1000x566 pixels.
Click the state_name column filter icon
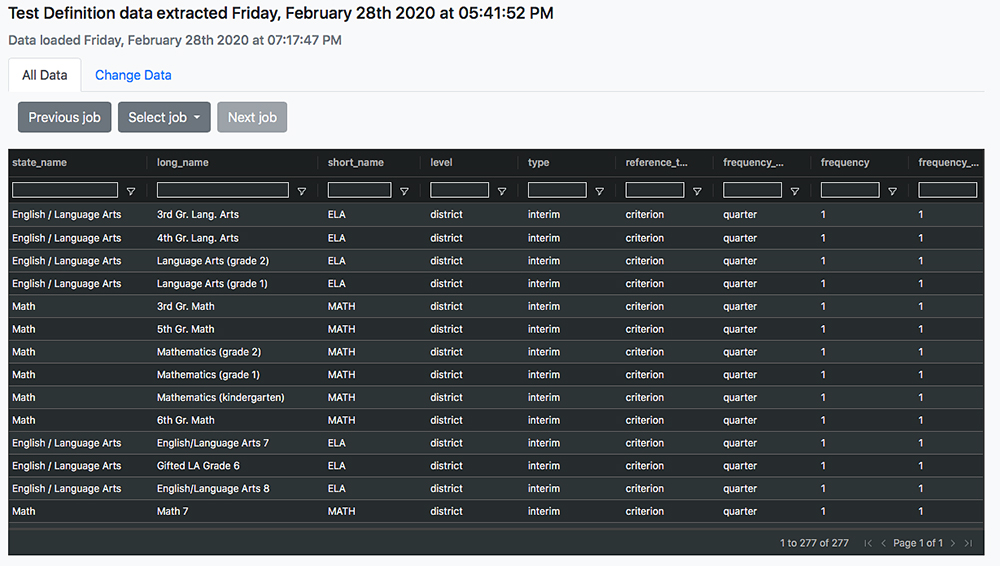coord(131,191)
